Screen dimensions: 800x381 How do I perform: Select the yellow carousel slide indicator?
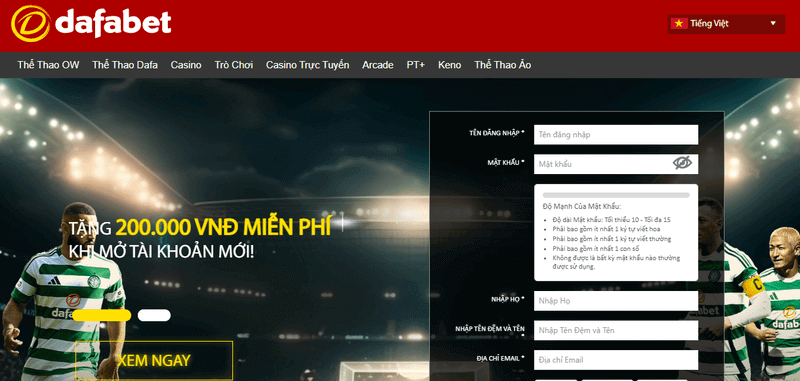click(102, 315)
